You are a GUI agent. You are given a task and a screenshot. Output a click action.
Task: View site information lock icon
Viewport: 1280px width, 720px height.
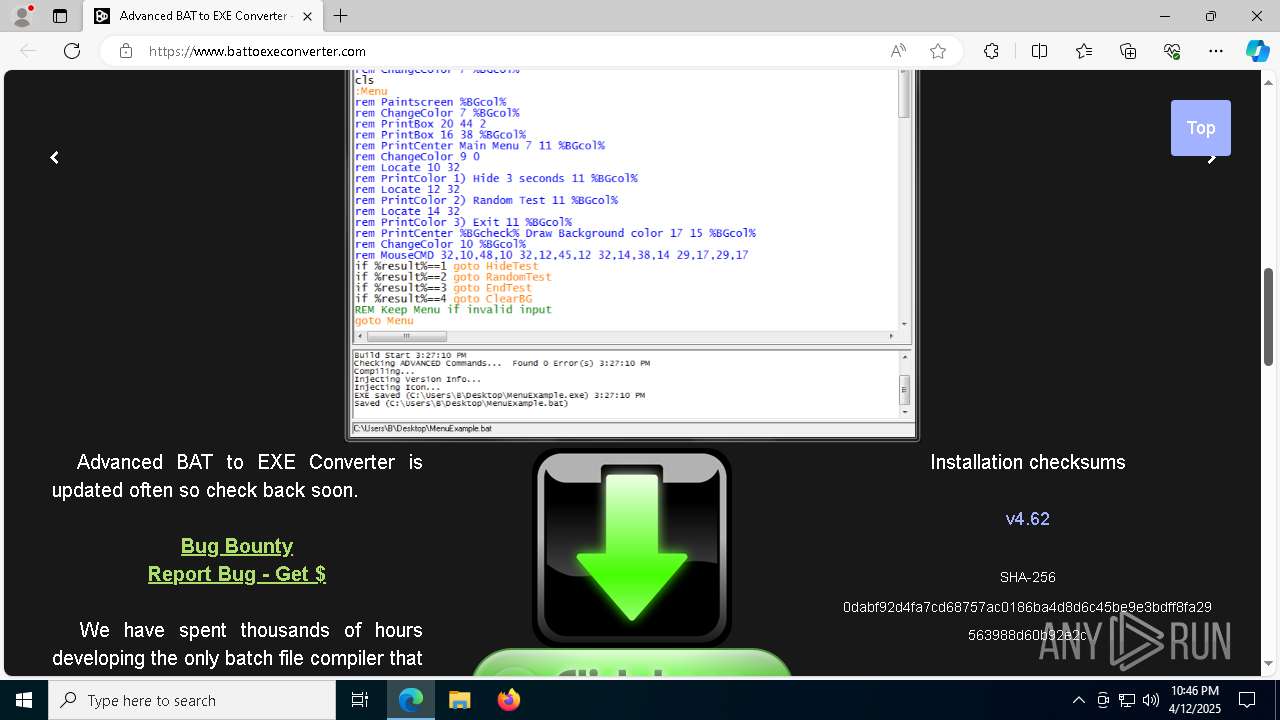pyautogui.click(x=125, y=51)
